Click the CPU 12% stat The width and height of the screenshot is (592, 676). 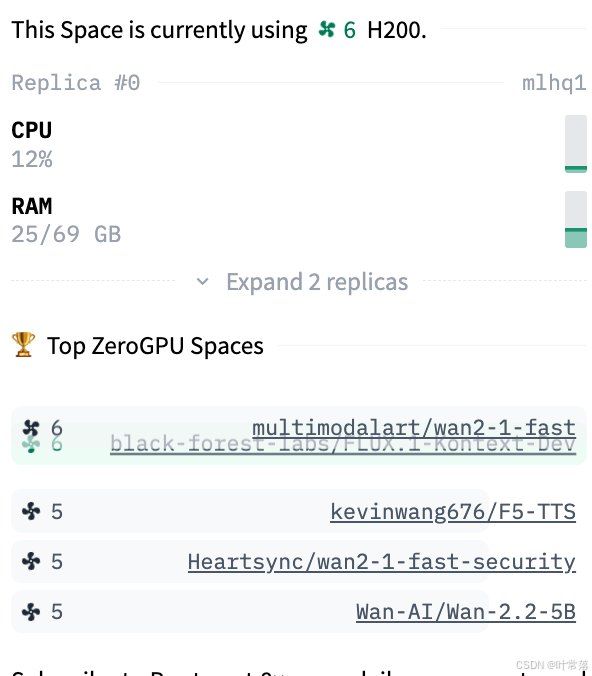[x=32, y=144]
